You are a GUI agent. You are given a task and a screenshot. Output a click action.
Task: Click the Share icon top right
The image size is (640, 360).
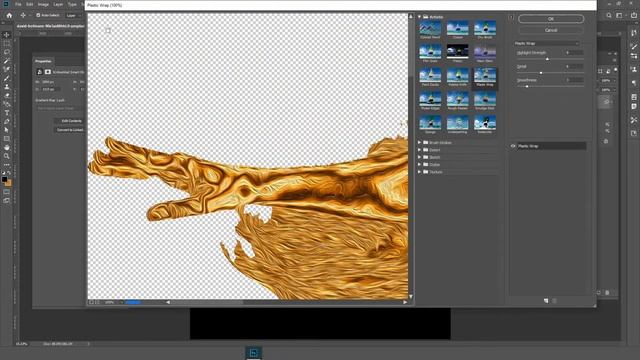pos(634,16)
